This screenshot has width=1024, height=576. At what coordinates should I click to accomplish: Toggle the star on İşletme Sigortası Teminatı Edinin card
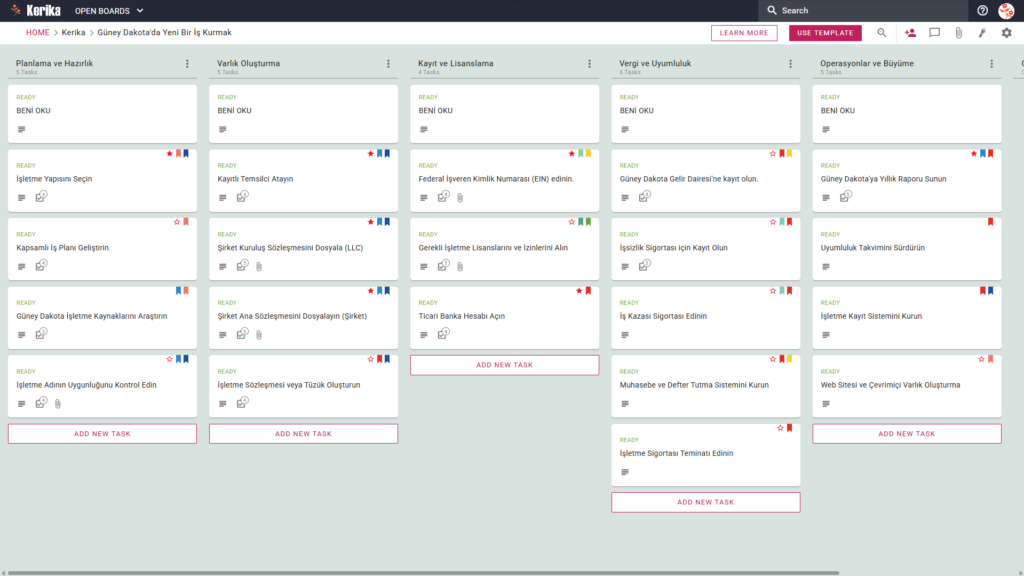780,428
